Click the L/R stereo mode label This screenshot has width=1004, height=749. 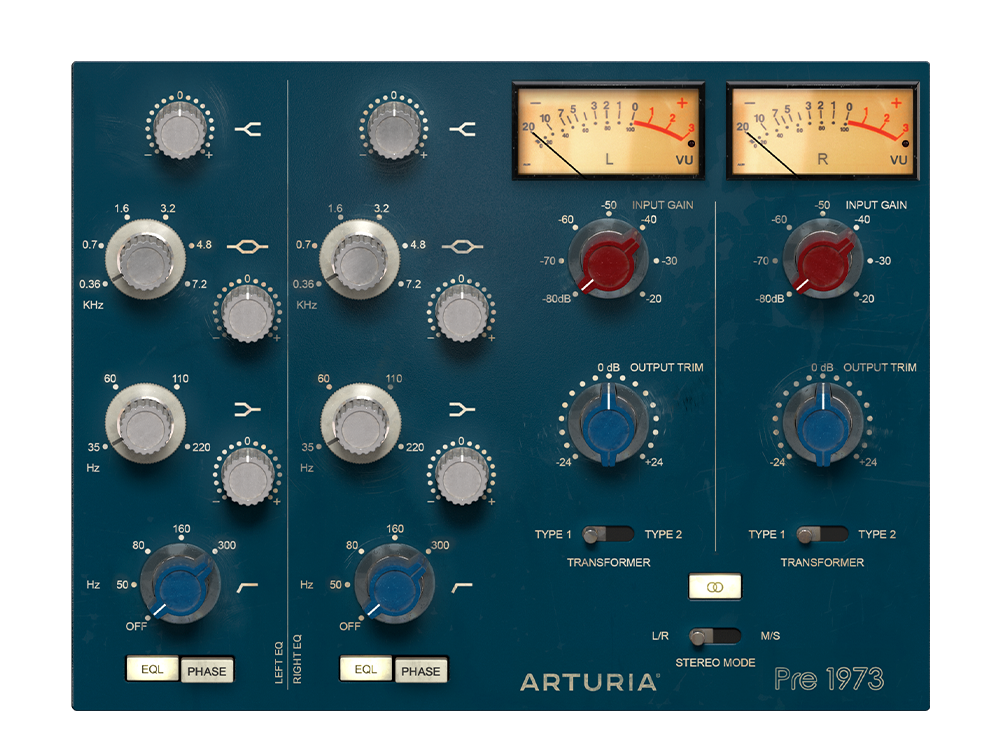tap(660, 636)
